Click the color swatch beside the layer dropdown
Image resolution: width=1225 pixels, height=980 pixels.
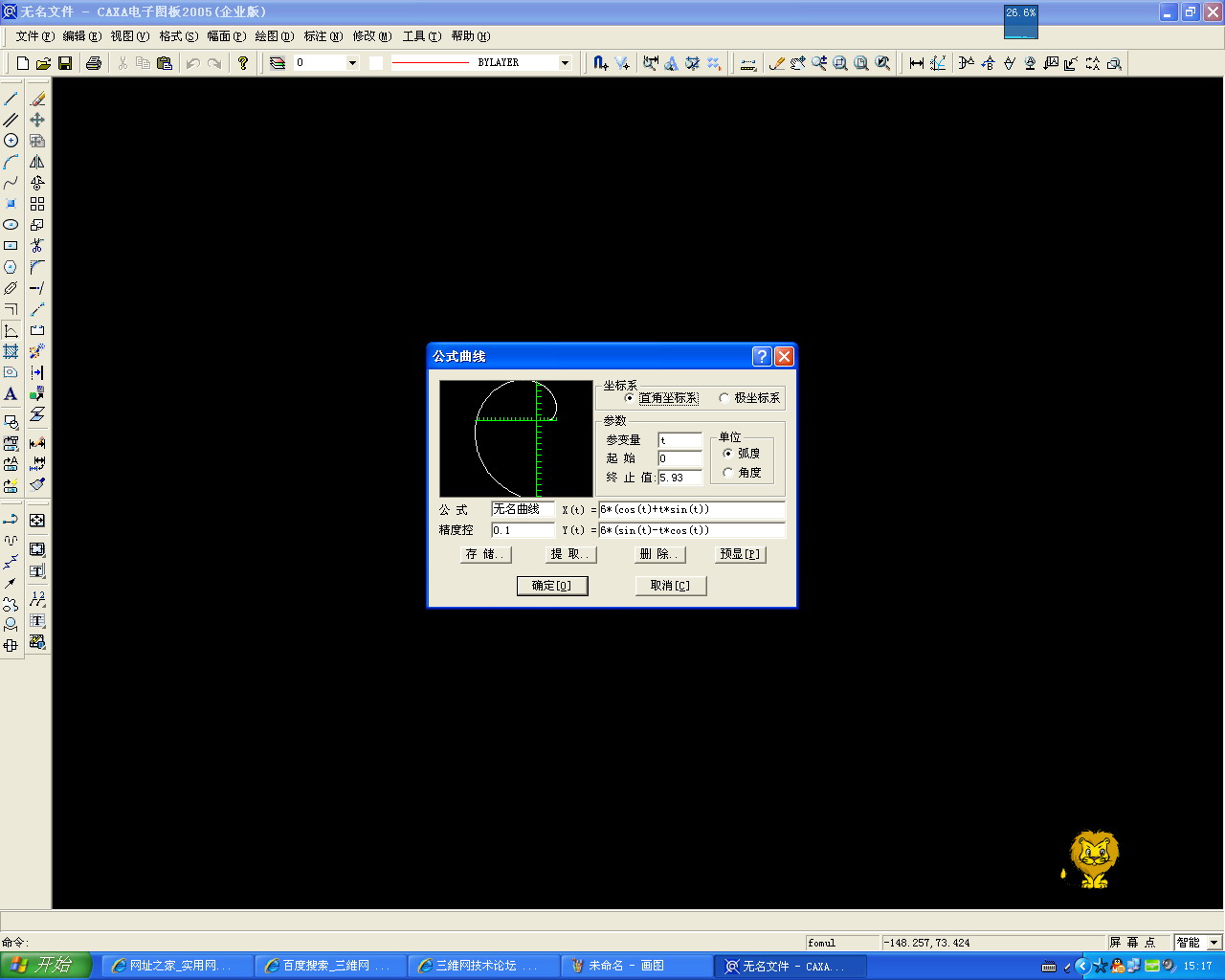pos(376,63)
